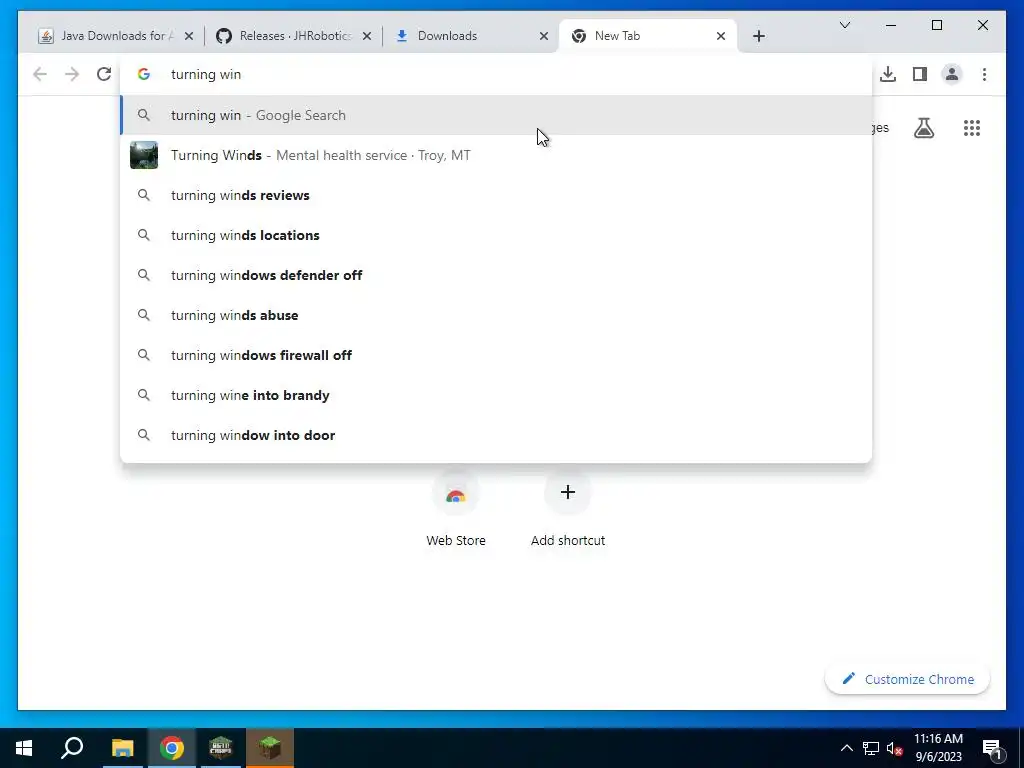Select 'turning win - Google Search' suggestion
Viewport: 1024px width, 768px height.
tap(496, 115)
